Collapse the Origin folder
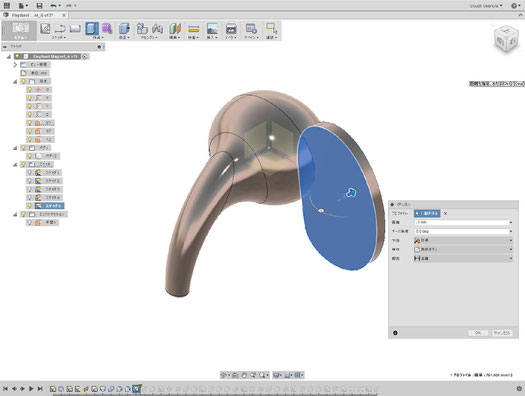Screen dimensions: 525x396 point(15,82)
